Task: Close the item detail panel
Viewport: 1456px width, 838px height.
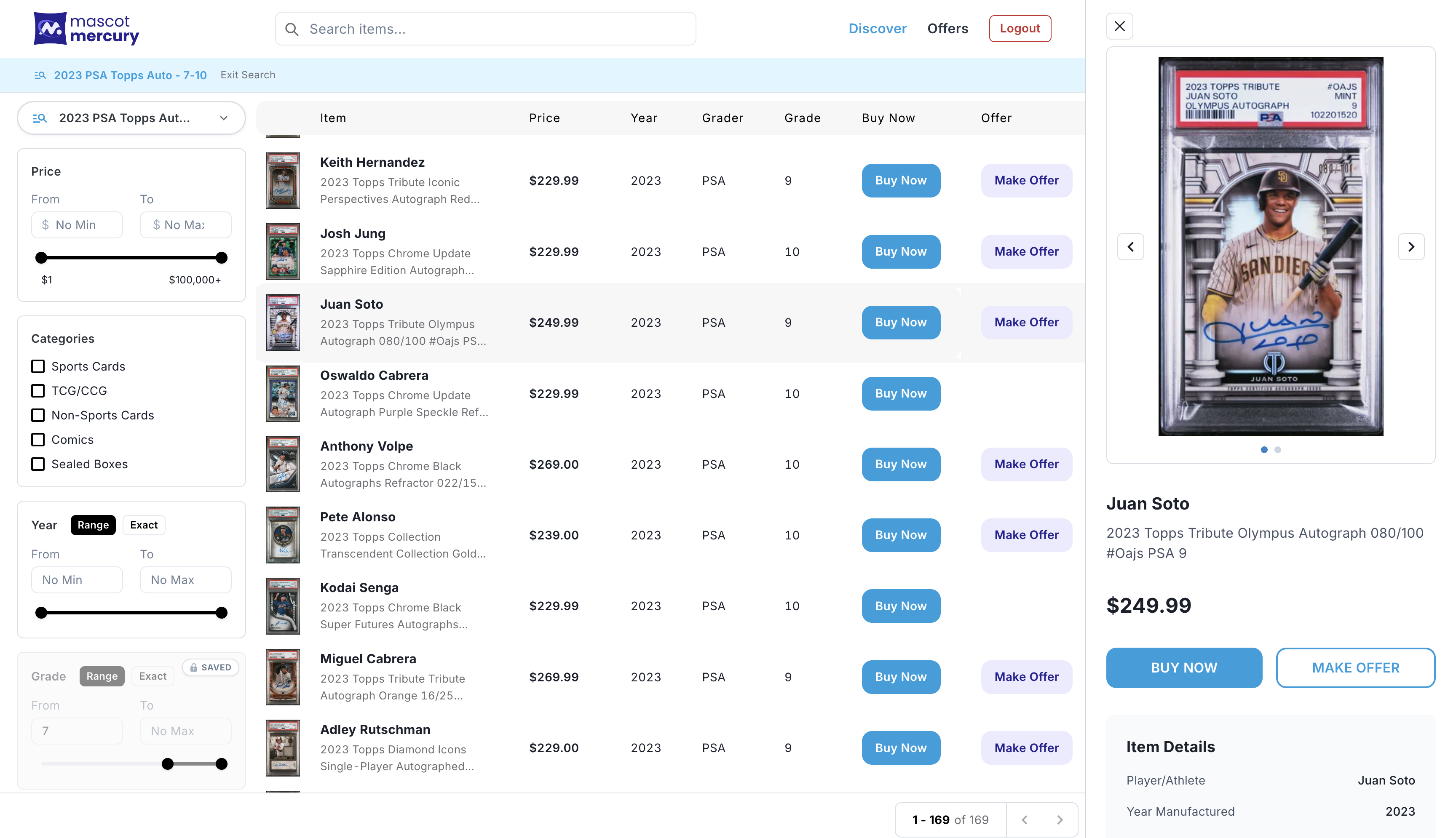Action: pos(1119,27)
